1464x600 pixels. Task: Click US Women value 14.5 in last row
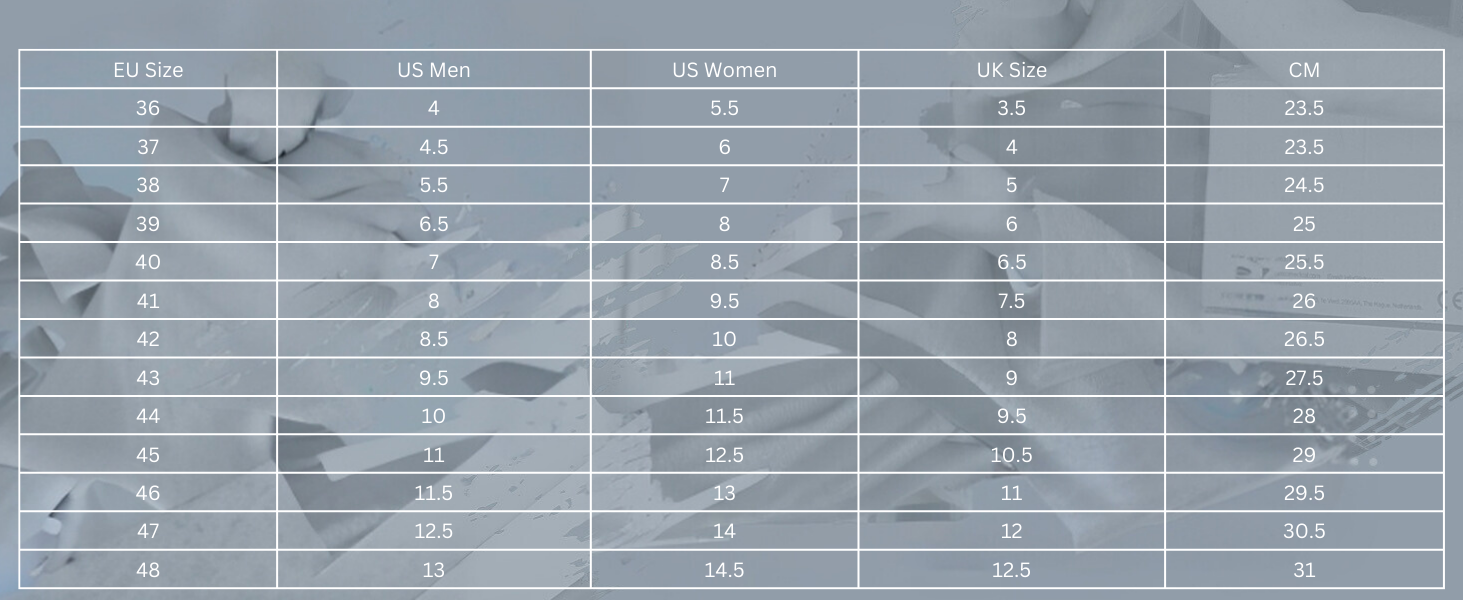[724, 570]
